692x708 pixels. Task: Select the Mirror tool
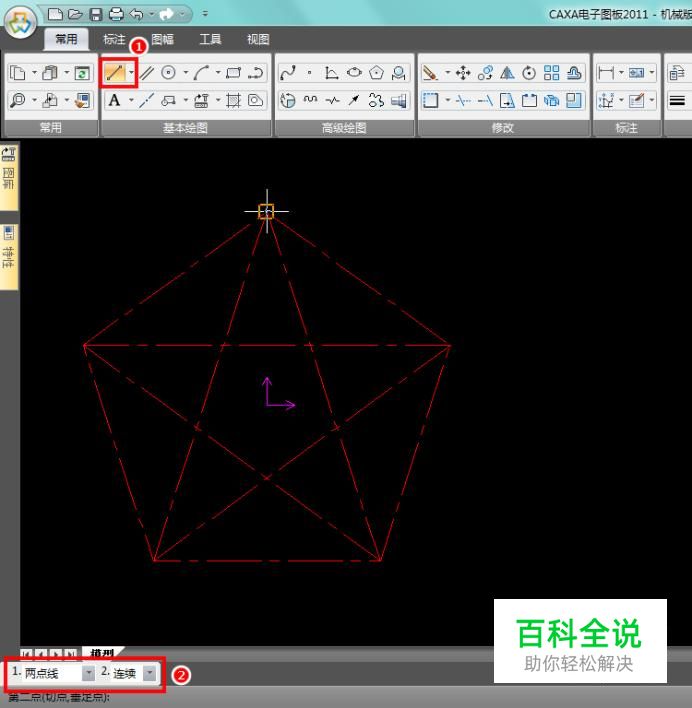[x=505, y=73]
